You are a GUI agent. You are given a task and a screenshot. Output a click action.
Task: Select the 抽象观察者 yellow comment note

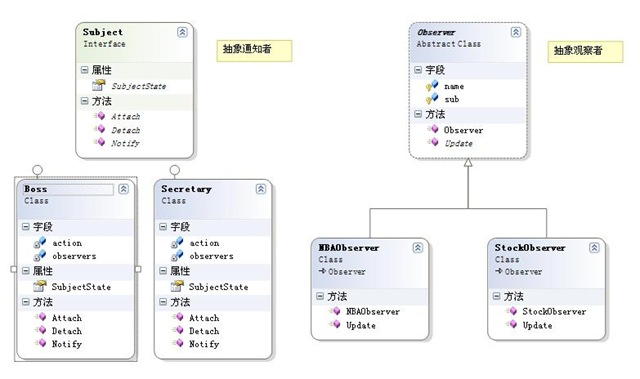pyautogui.click(x=585, y=52)
